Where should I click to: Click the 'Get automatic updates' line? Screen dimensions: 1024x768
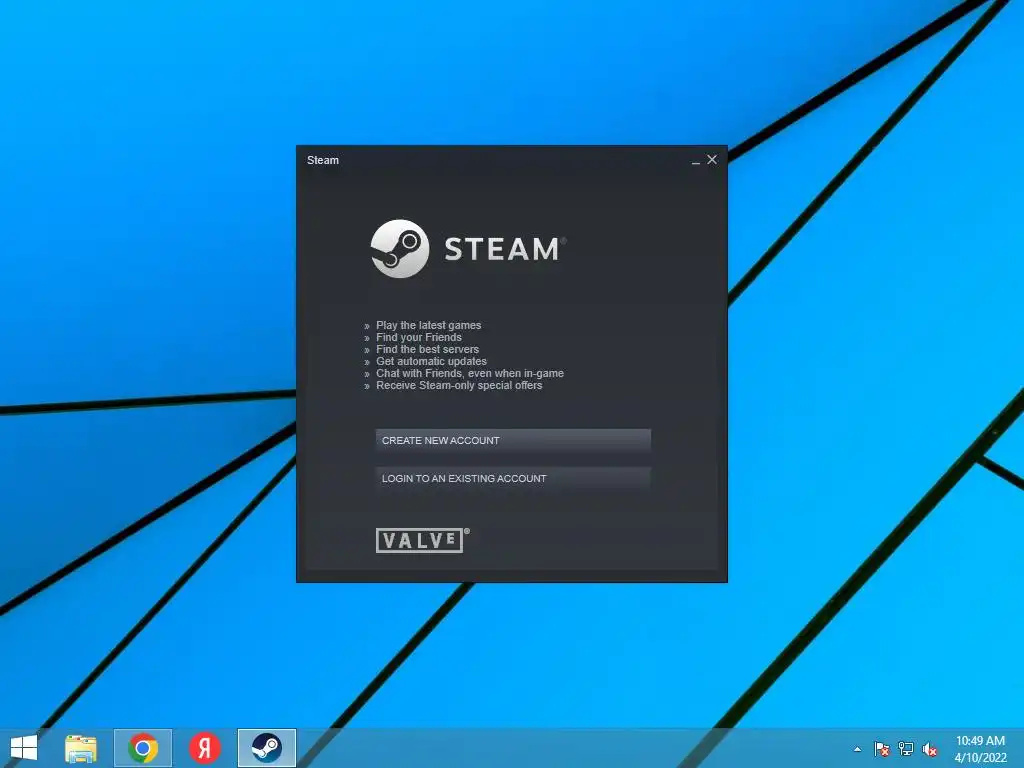pos(431,361)
